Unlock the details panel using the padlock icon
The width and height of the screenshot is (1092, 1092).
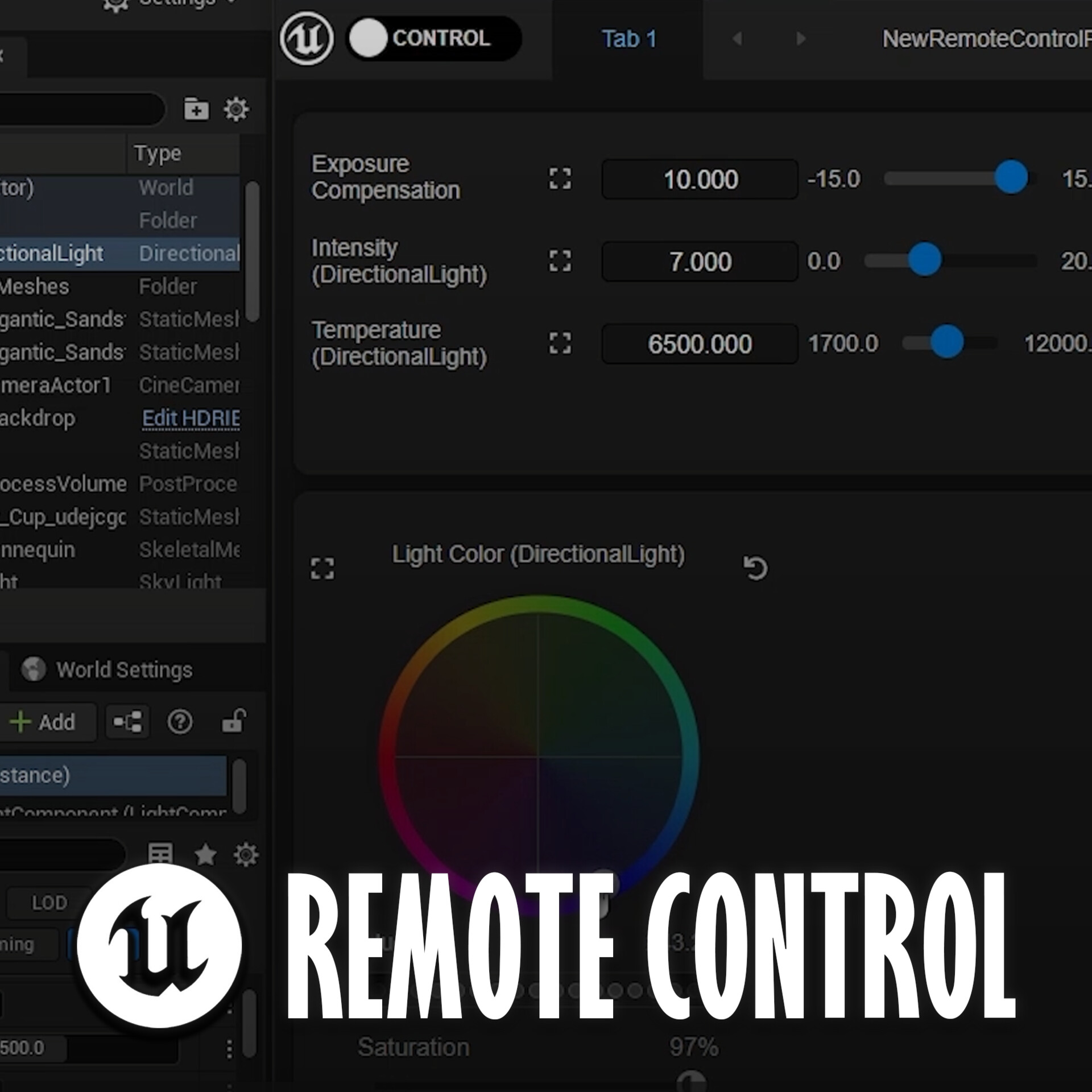click(x=233, y=721)
